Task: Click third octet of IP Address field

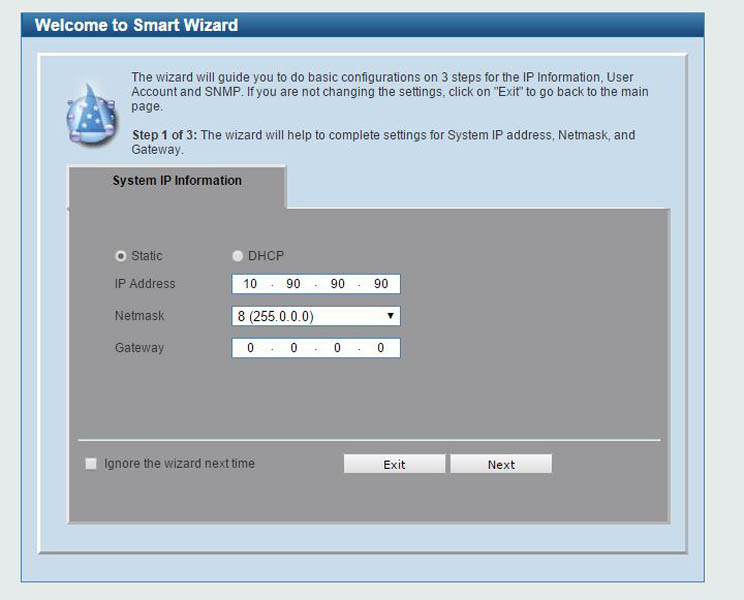Action: pyautogui.click(x=337, y=284)
